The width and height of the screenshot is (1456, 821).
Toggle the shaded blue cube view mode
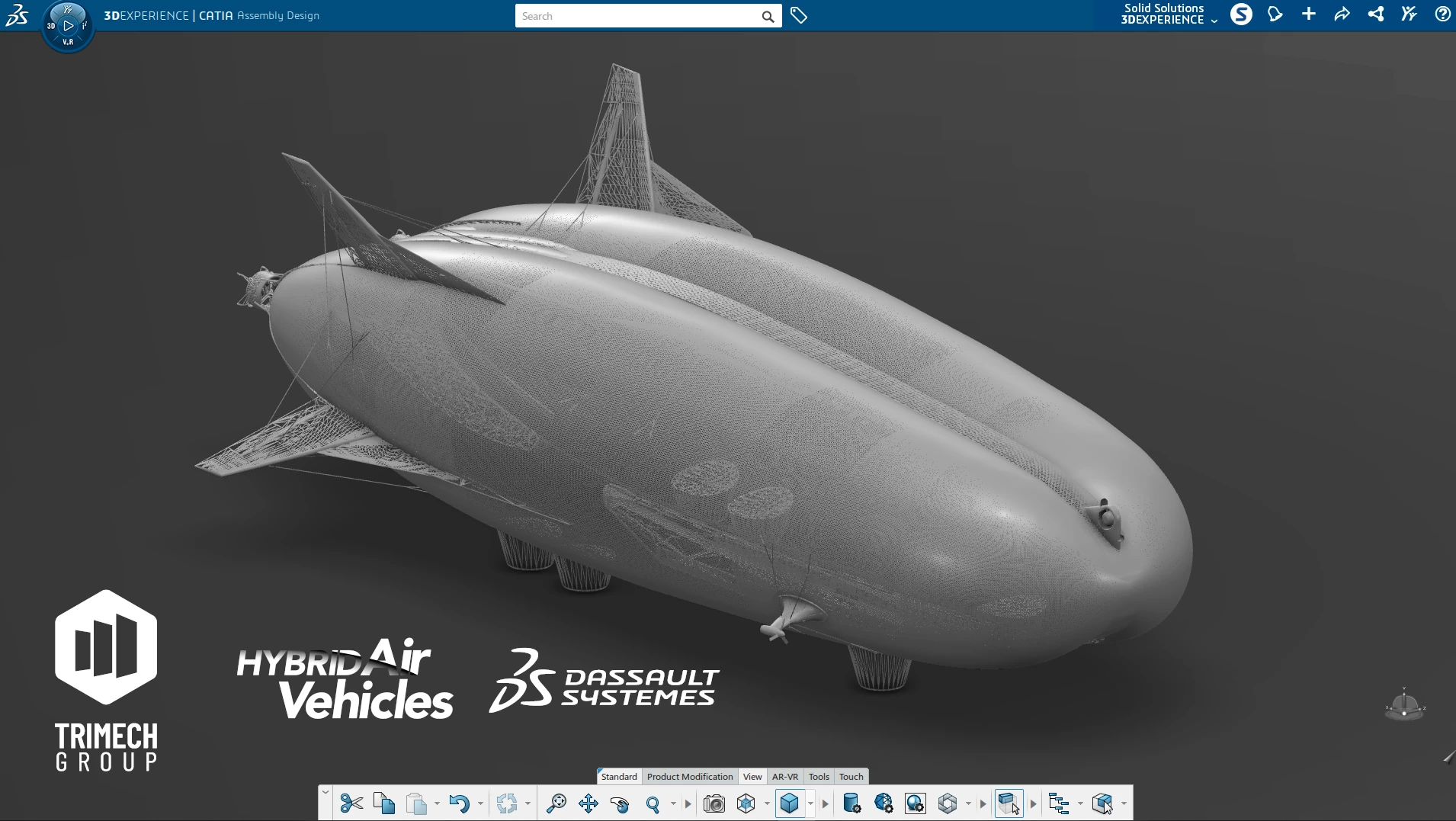790,803
